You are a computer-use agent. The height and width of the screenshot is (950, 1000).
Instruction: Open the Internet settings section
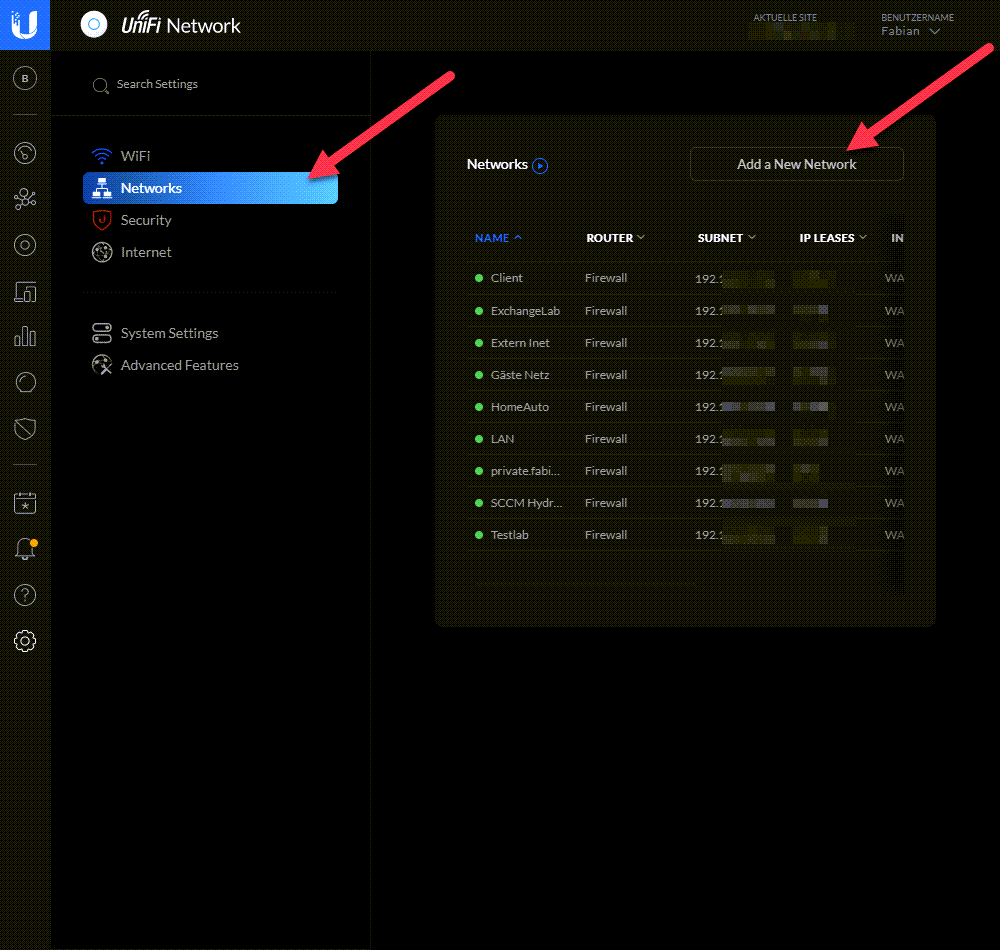[210, 252]
